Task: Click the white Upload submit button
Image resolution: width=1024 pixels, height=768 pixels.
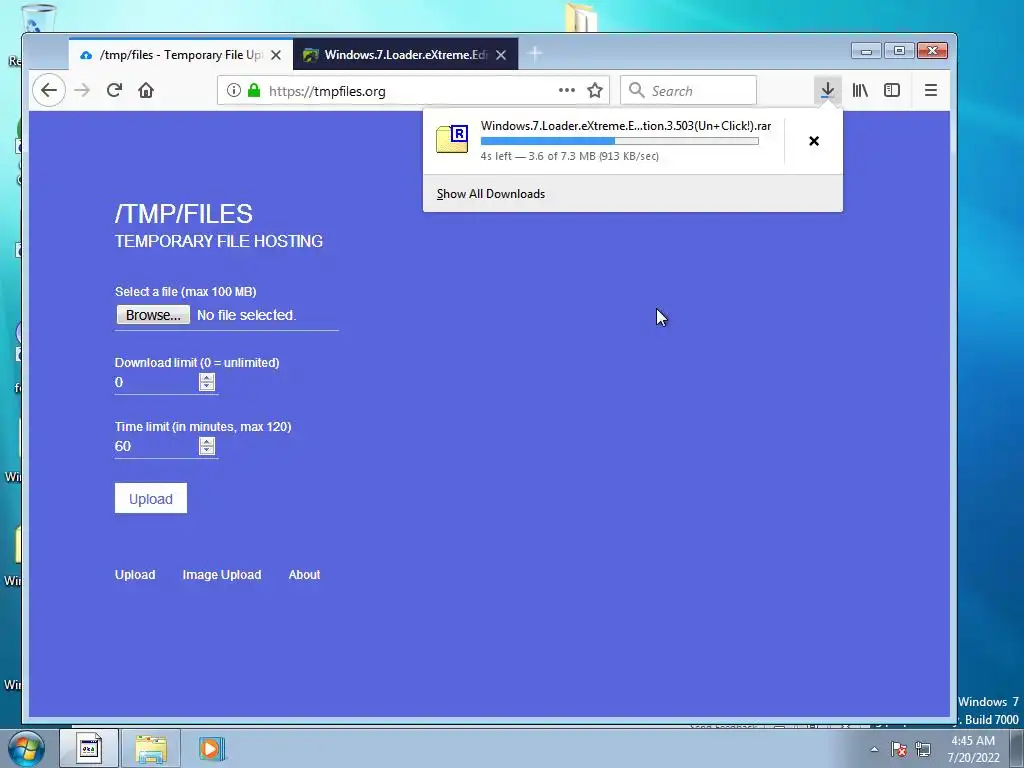Action: [x=151, y=498]
